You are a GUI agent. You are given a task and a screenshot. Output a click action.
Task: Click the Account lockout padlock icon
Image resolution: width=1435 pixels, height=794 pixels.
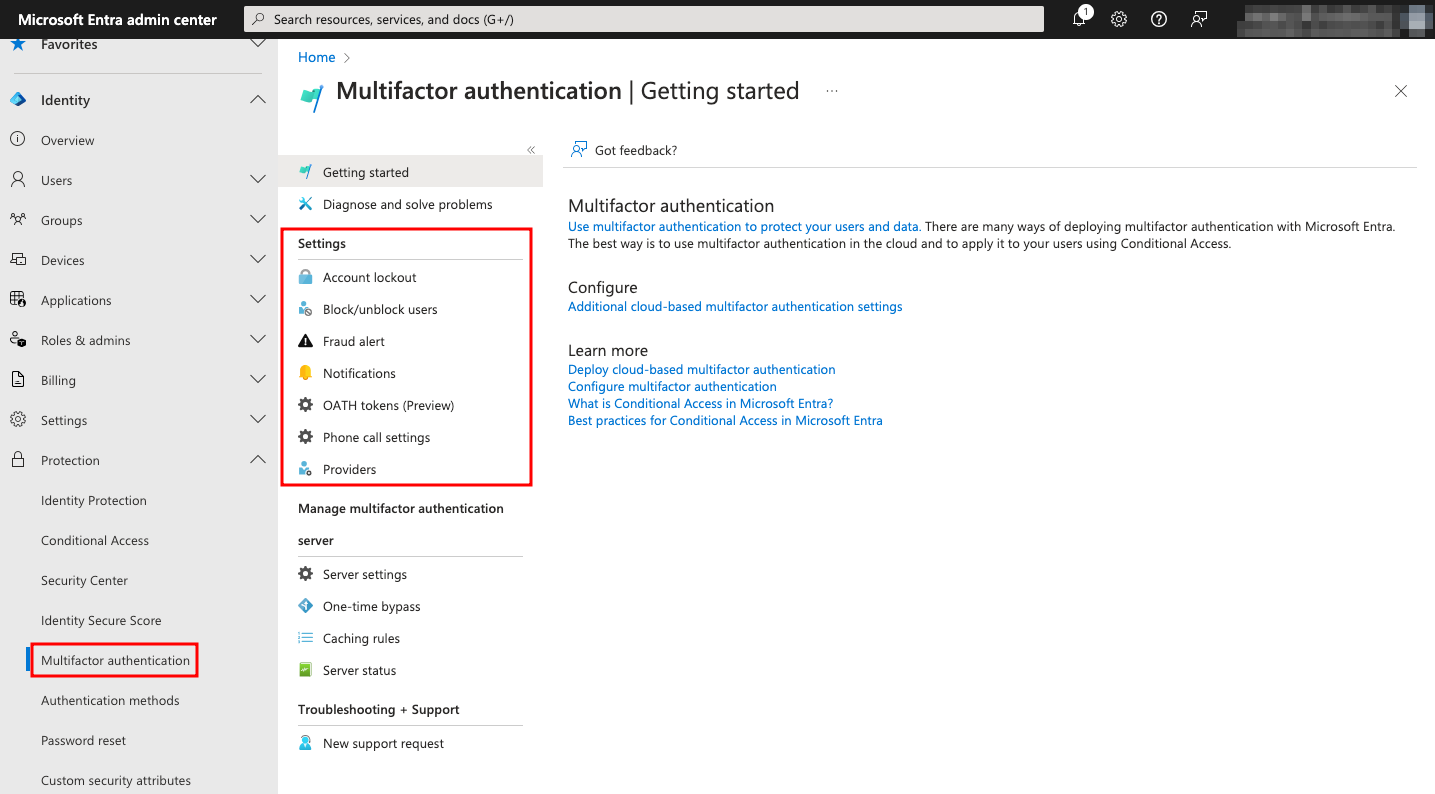point(306,277)
